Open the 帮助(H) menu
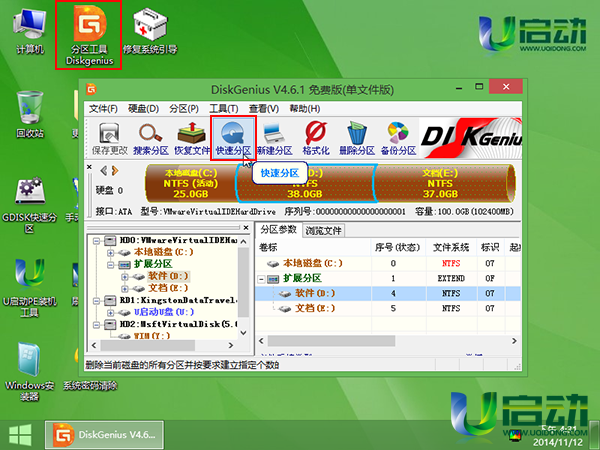 pyautogui.click(x=305, y=109)
